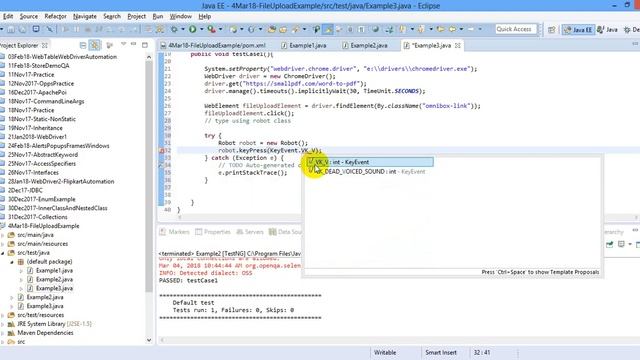
Task: Select the 03Feb18-WebTableWebDriverAutomation project
Action: [x=62, y=57]
